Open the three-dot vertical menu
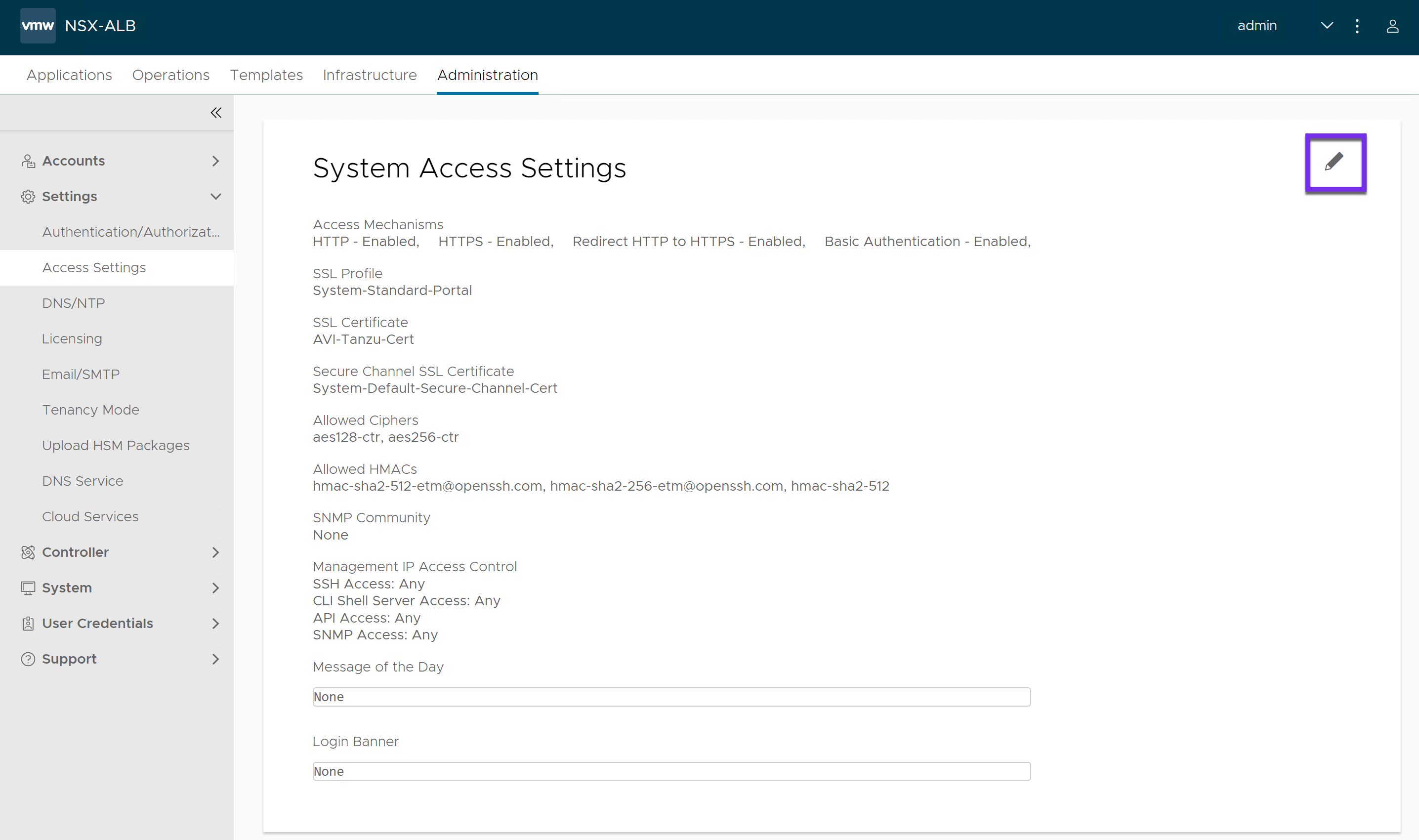Viewport: 1419px width, 840px height. pos(1357,26)
